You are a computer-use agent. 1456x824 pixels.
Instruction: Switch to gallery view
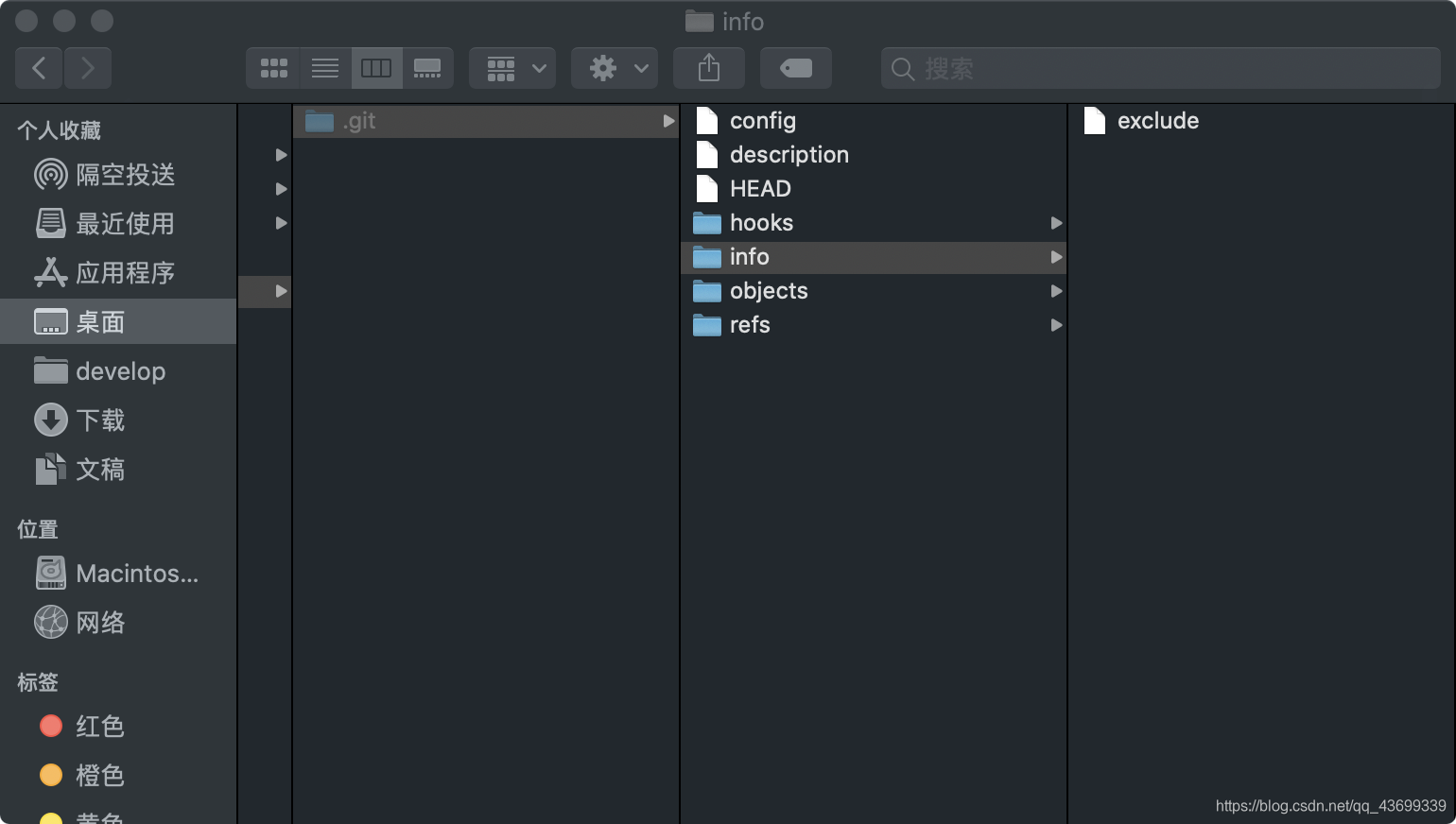(427, 68)
